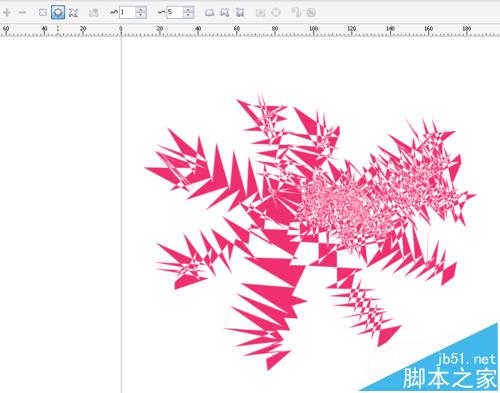Click the greyed-out Center distortion icon

tap(260, 13)
